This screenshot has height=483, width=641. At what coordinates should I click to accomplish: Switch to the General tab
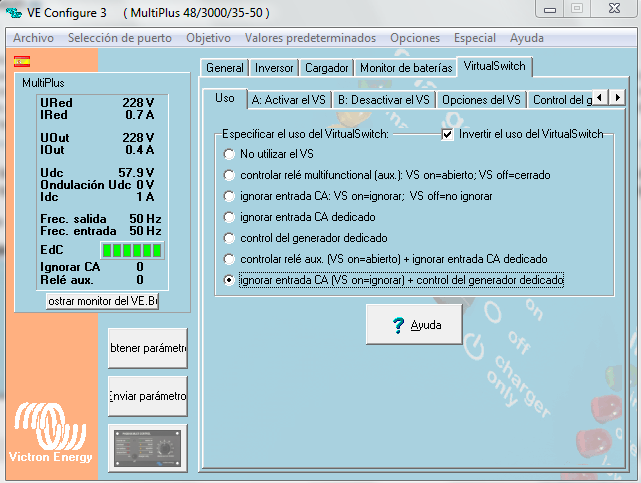(x=225, y=68)
